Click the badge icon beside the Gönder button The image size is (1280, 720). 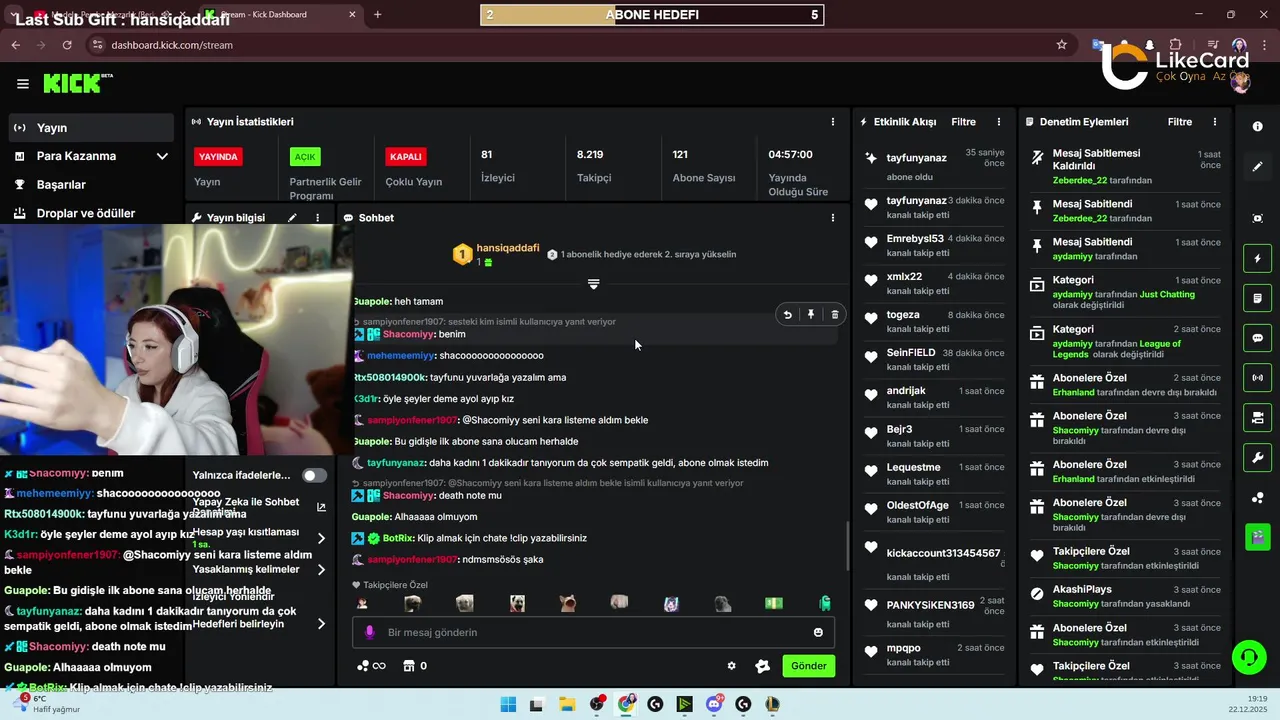[x=762, y=666]
